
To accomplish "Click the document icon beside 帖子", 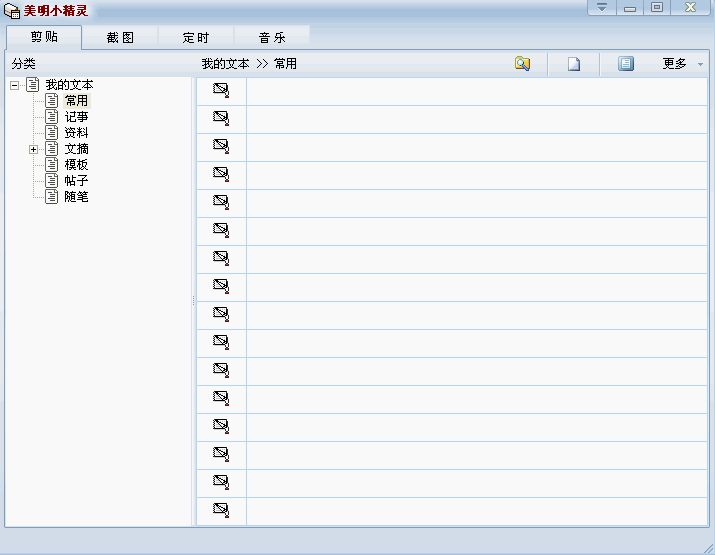I will coord(52,181).
